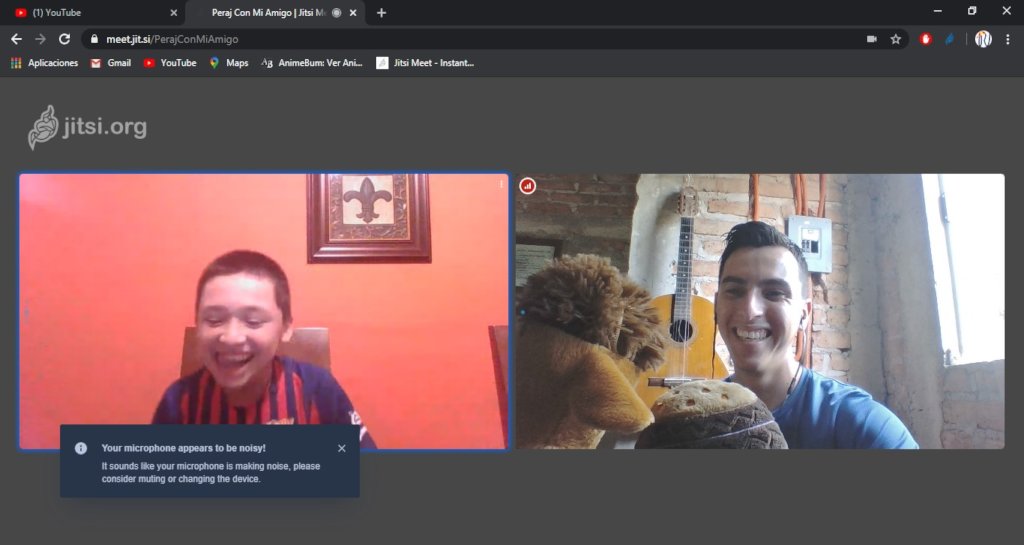1024x545 pixels.
Task: Open camera permission indicator in address bar
Action: tap(872, 39)
